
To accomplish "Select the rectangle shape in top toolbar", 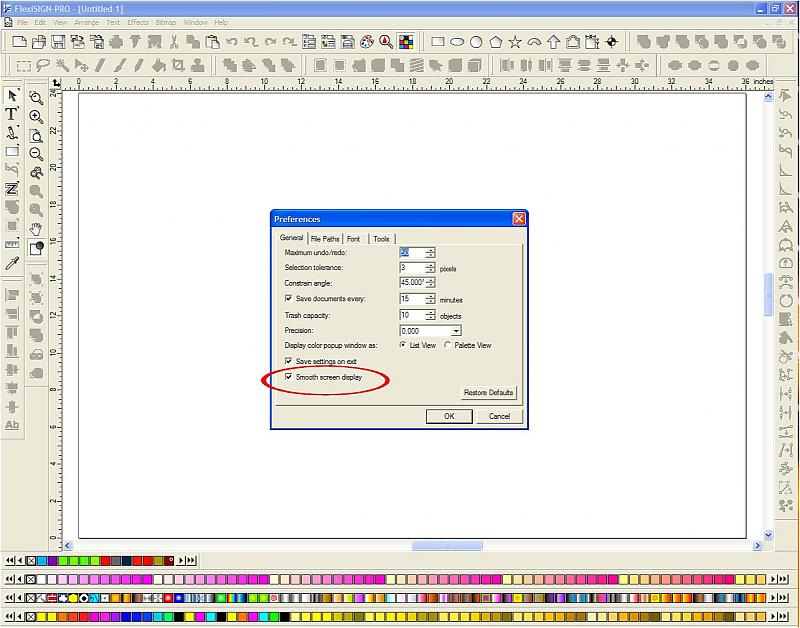I will coord(438,42).
